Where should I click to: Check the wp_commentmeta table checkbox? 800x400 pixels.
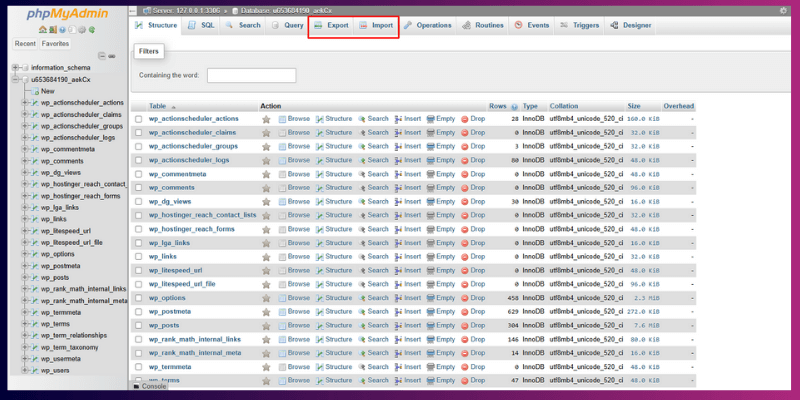pos(138,174)
